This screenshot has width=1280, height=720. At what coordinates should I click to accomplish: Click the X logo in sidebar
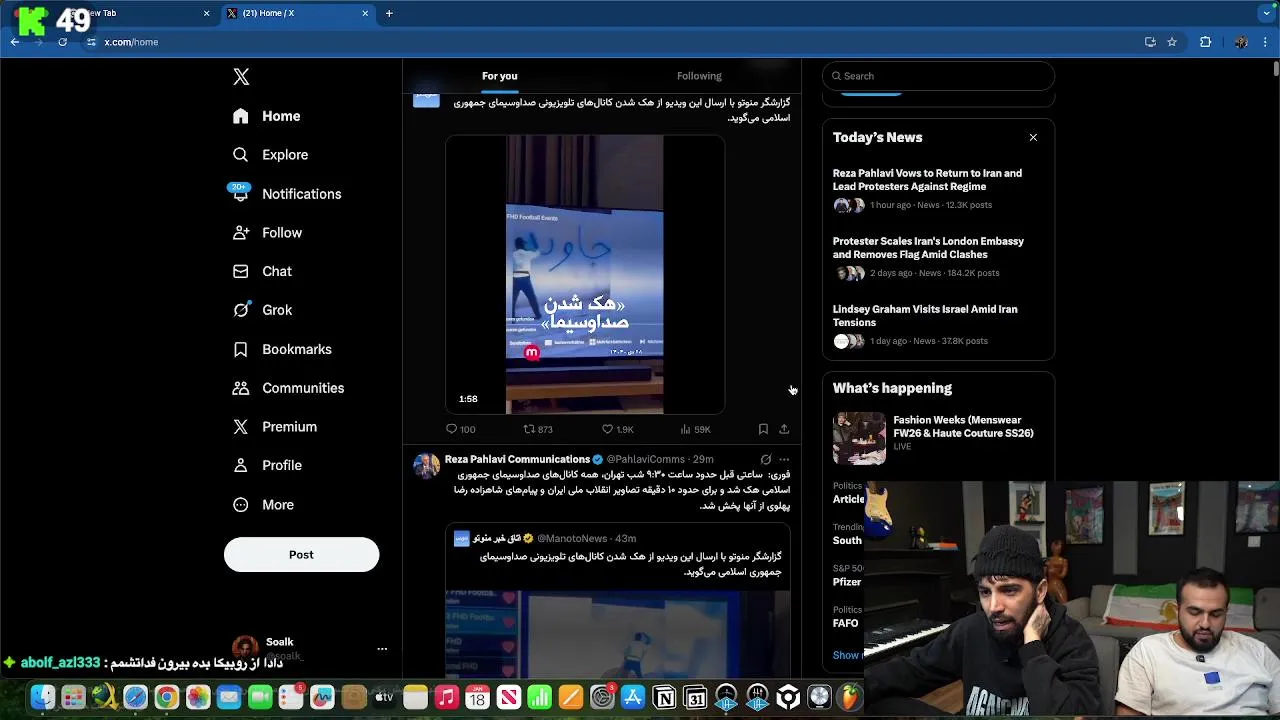point(241,77)
